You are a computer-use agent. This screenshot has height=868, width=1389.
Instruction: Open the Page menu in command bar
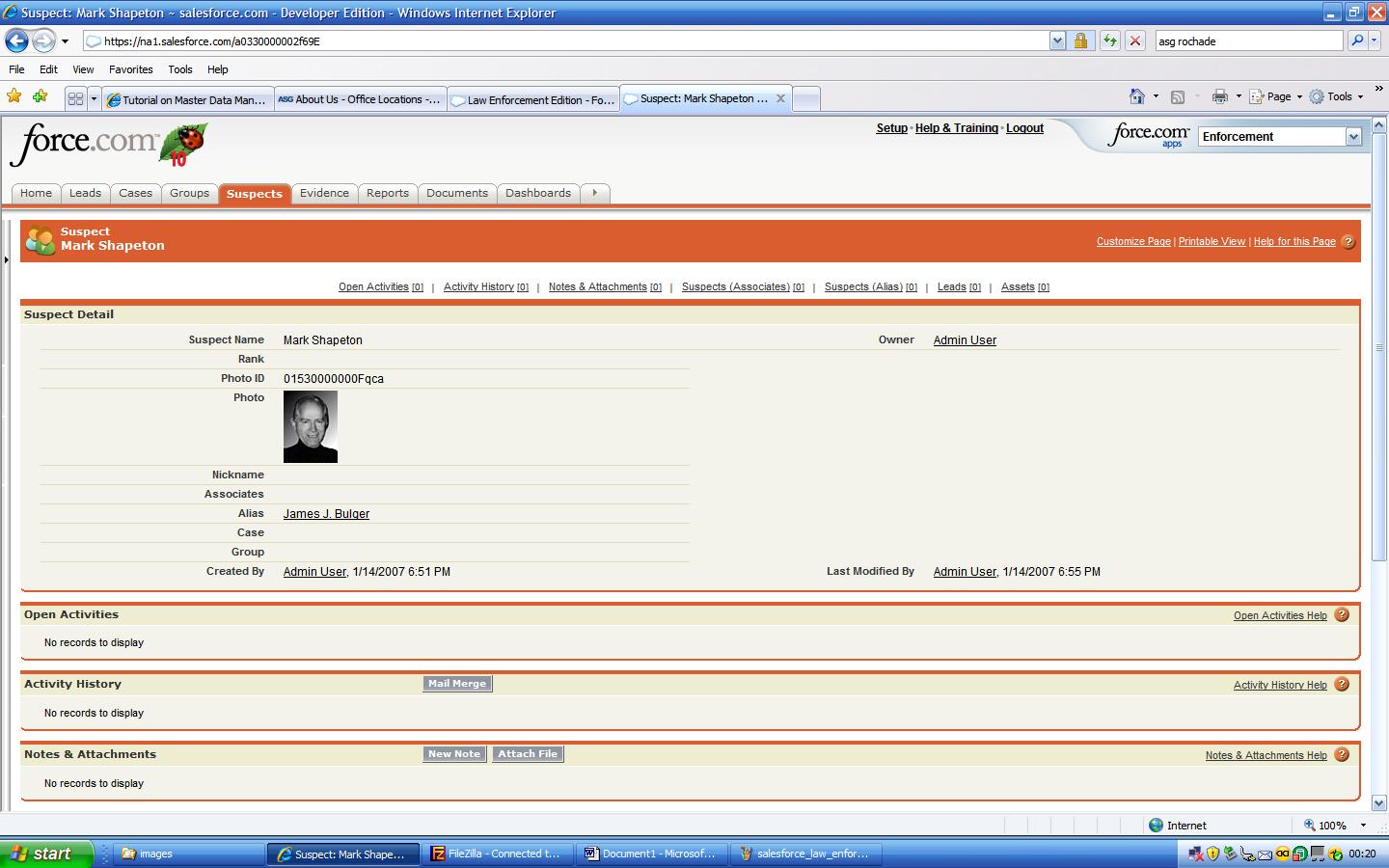[1275, 96]
